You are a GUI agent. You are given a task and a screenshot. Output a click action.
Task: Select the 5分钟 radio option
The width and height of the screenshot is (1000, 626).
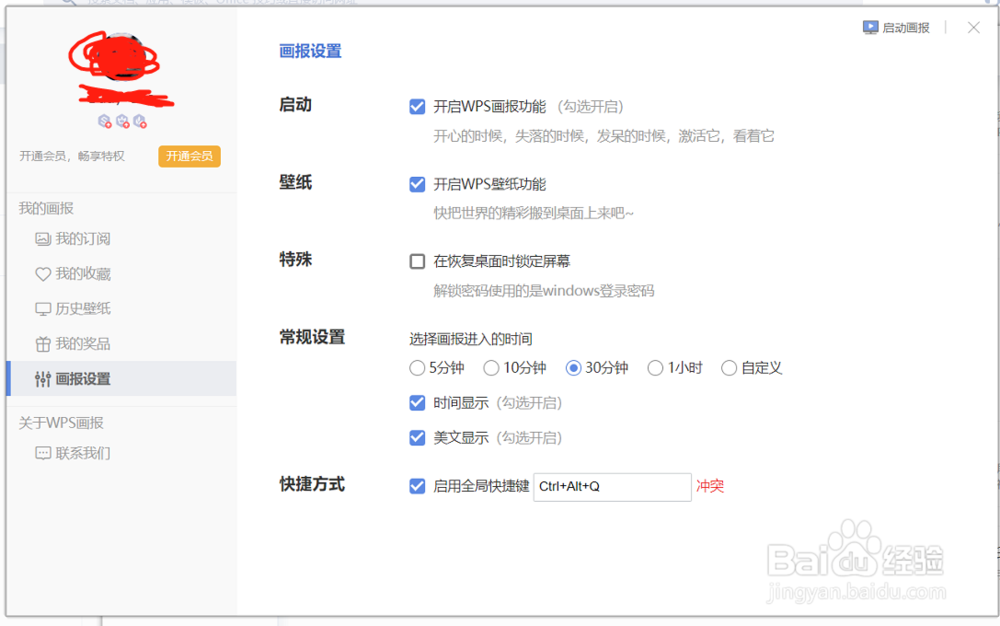click(x=417, y=368)
